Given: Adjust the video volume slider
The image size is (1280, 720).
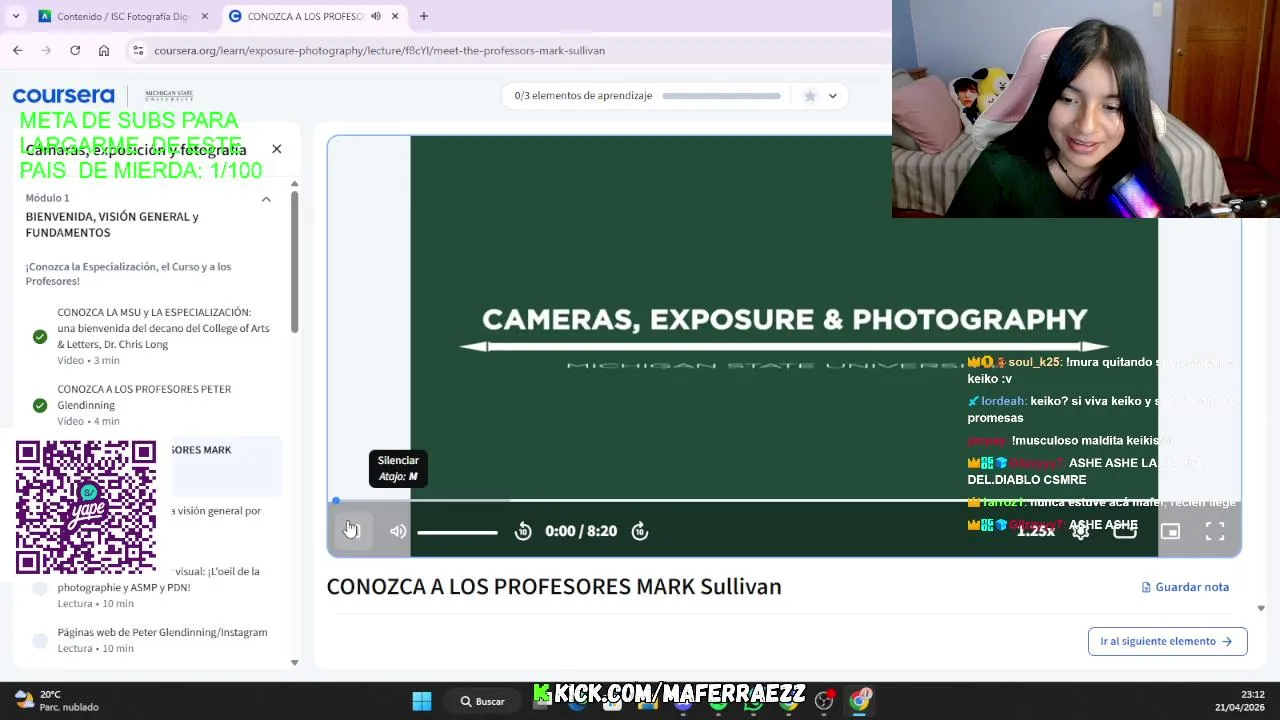Looking at the screenshot, I should [x=457, y=532].
